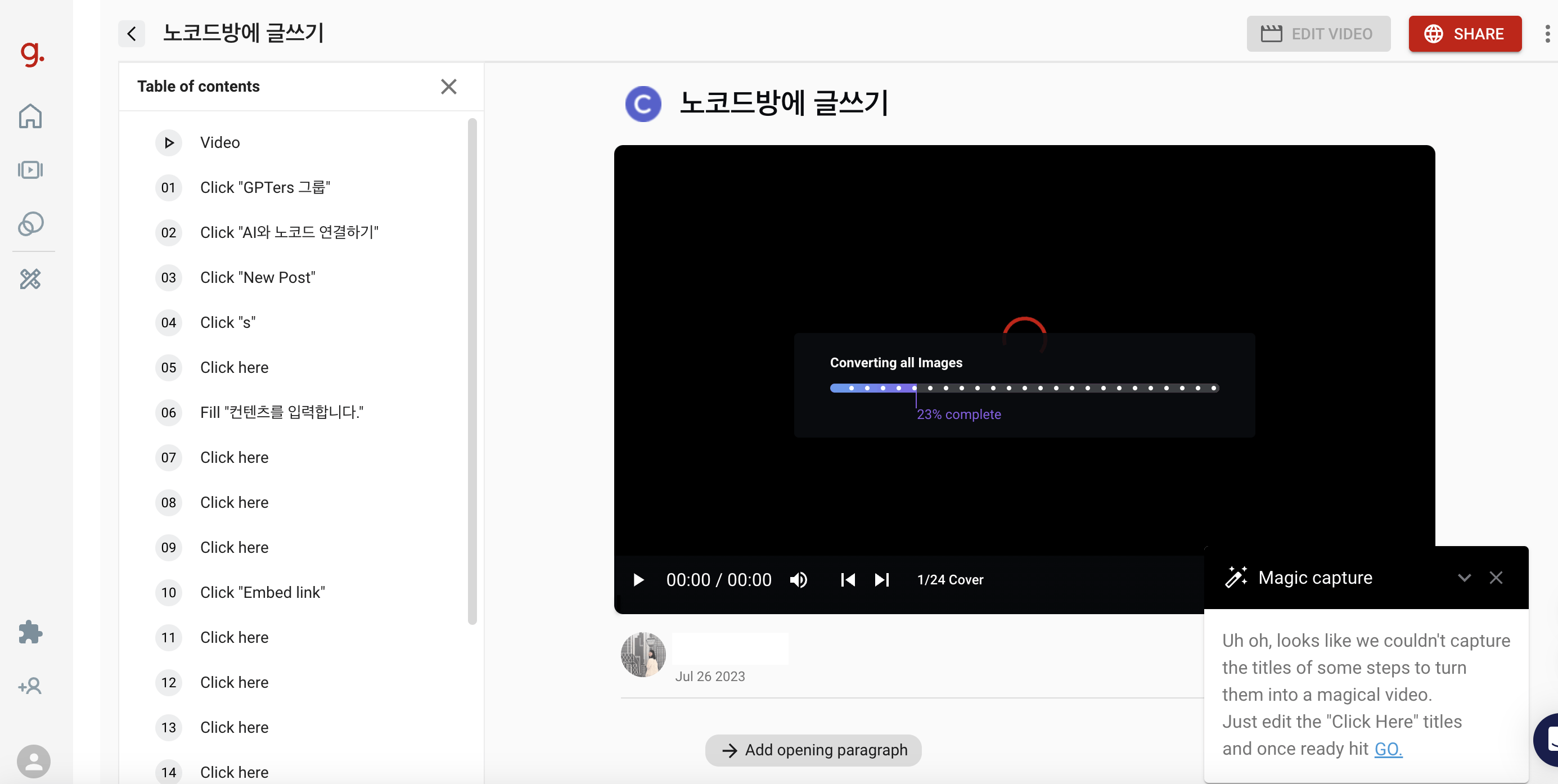Screen dimensions: 1558x784
Task: Skip to next step in video
Action: [x=882, y=579]
